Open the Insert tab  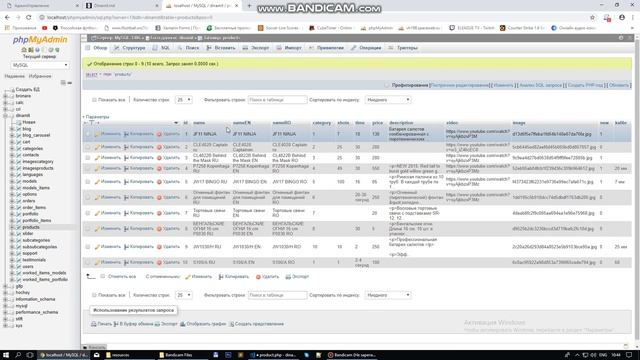pyautogui.click(x=221, y=48)
